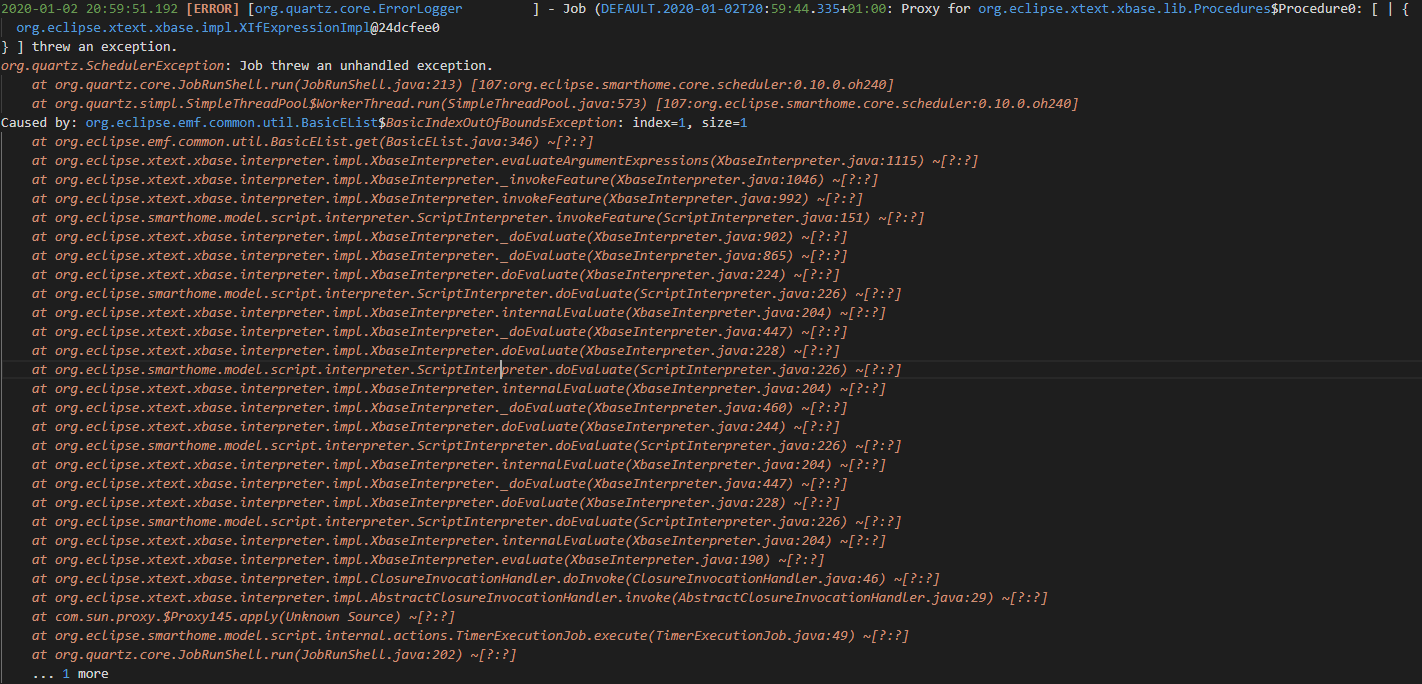The height and width of the screenshot is (684, 1422).
Task: Select the $Proxy145.apply(Unknown Source) frame
Action: coord(243,617)
